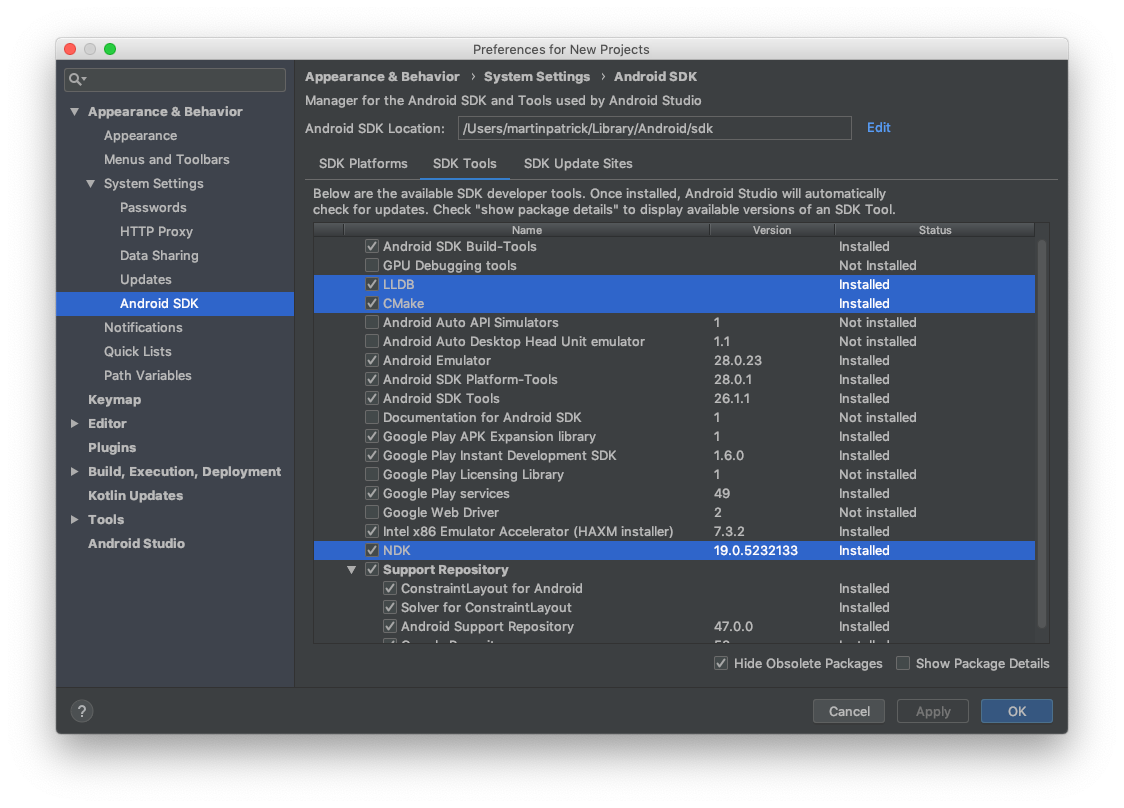Collapse Appearance & Behavior tree arrow

75,111
